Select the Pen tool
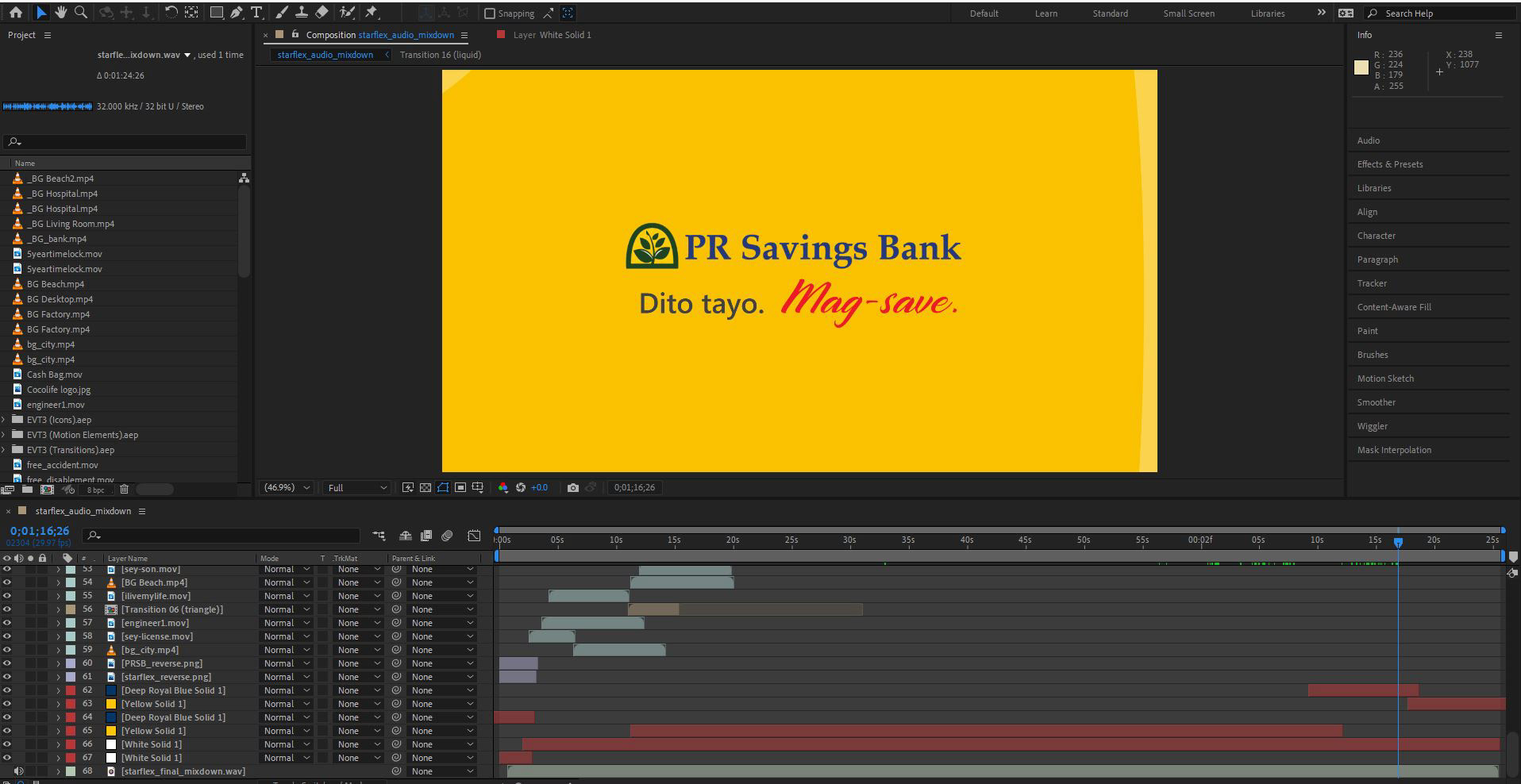Image resolution: width=1521 pixels, height=784 pixels. coord(237,13)
